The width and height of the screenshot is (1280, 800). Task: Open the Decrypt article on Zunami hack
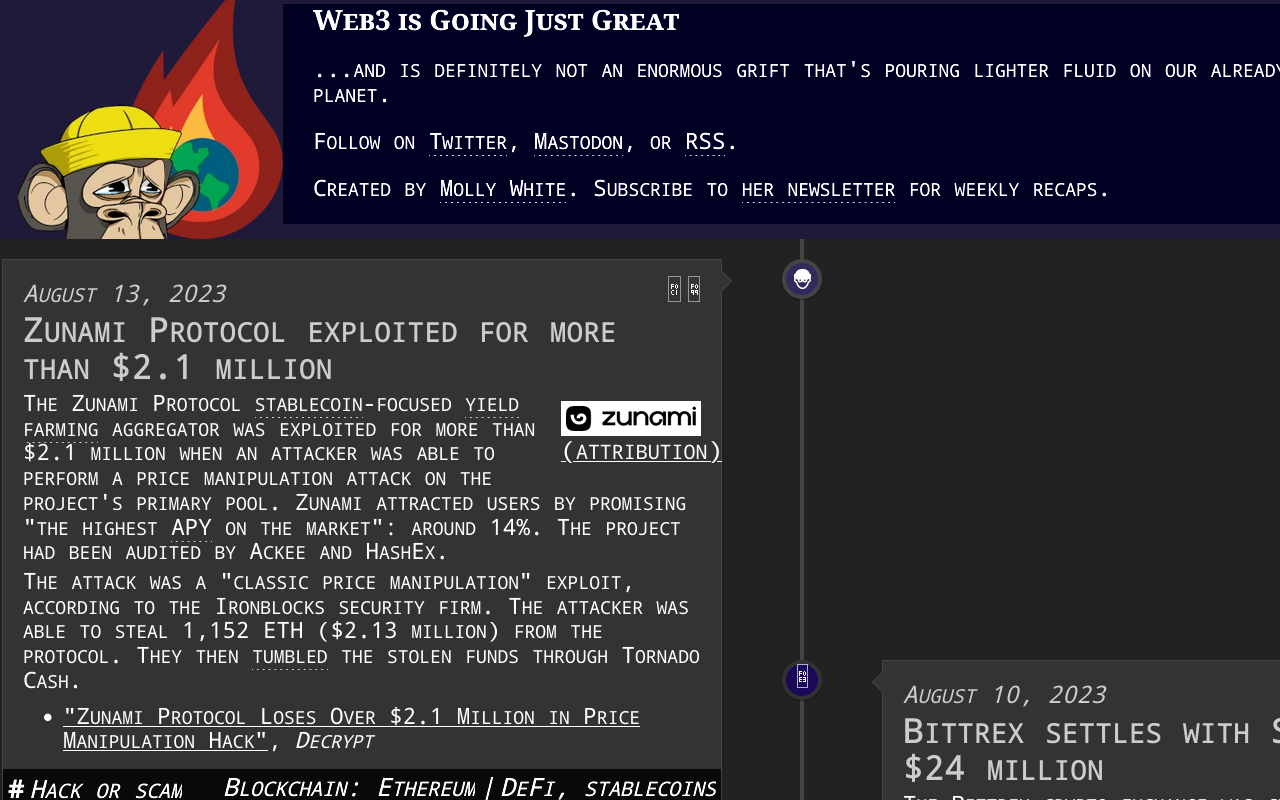pyautogui.click(x=351, y=728)
